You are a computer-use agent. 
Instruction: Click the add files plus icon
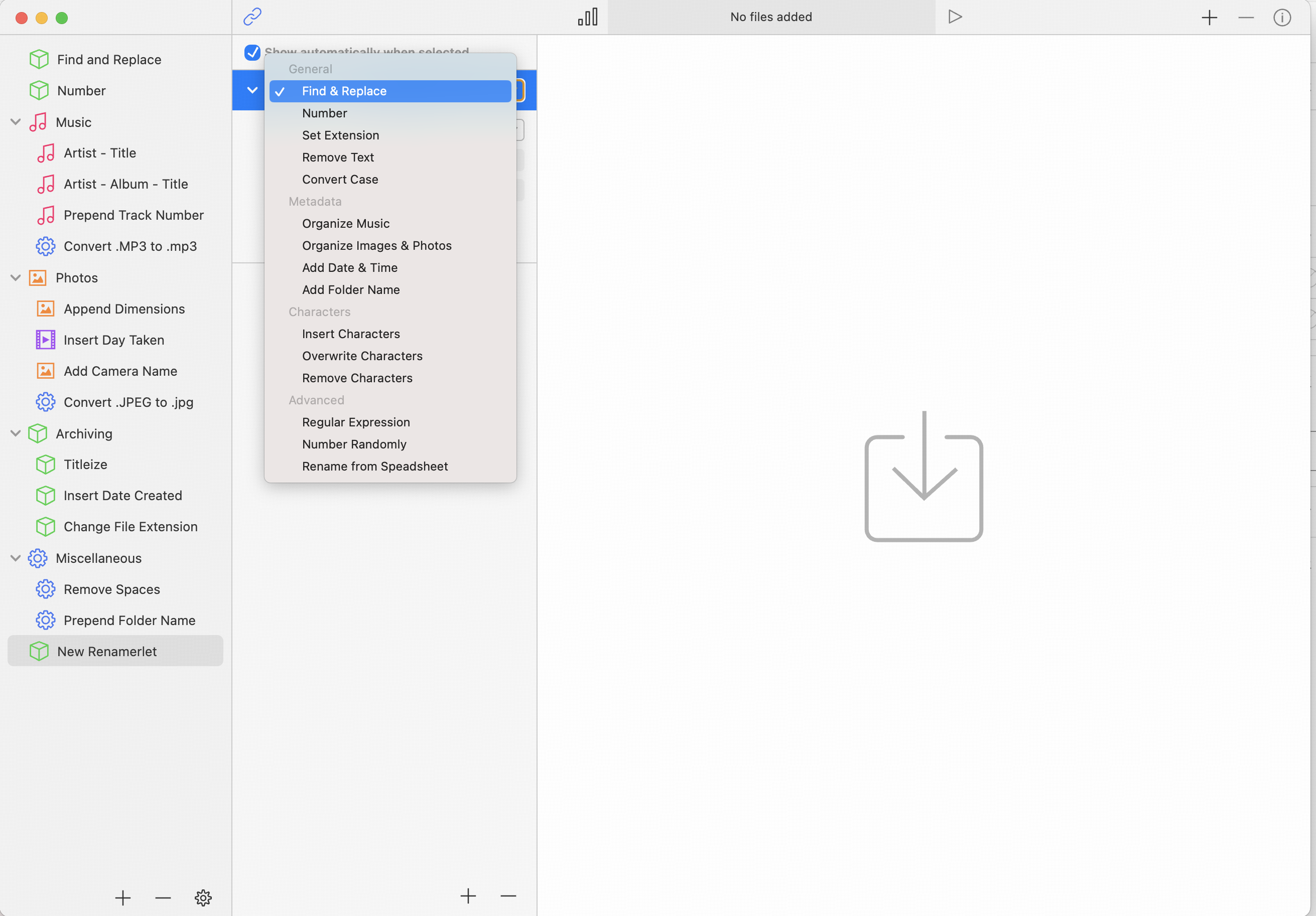pyautogui.click(x=1209, y=17)
